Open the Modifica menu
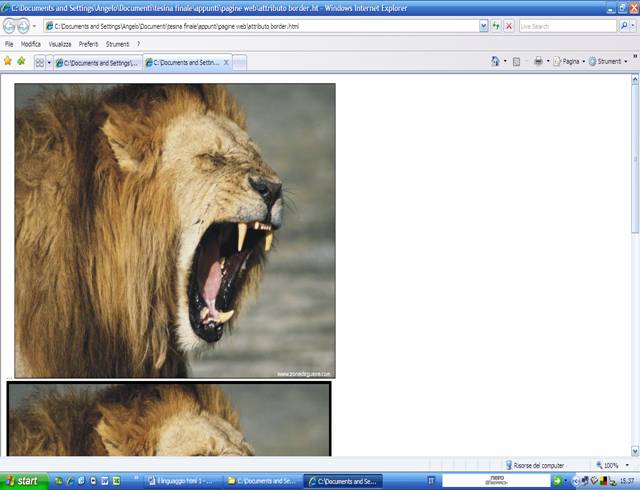The width and height of the screenshot is (640, 490). click(31, 44)
